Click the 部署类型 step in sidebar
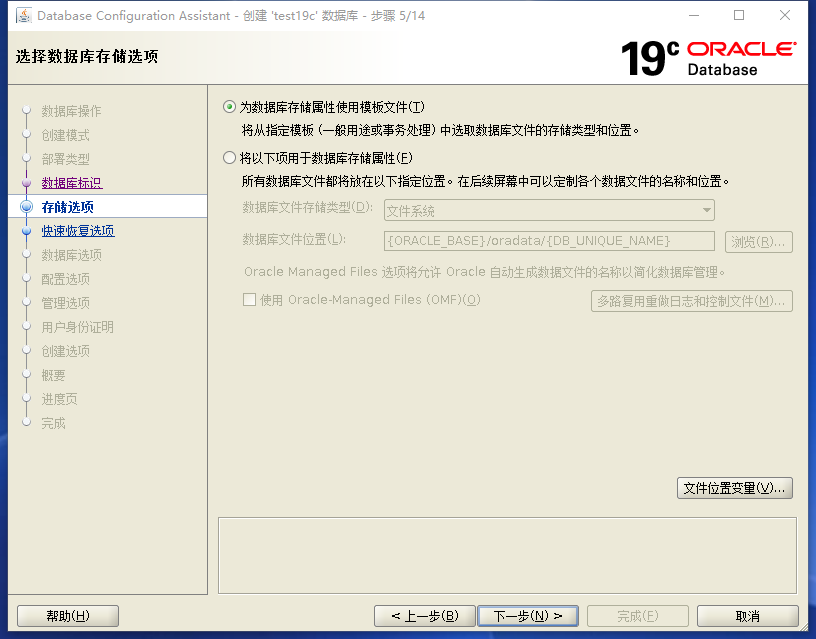The image size is (816, 639). coord(65,159)
